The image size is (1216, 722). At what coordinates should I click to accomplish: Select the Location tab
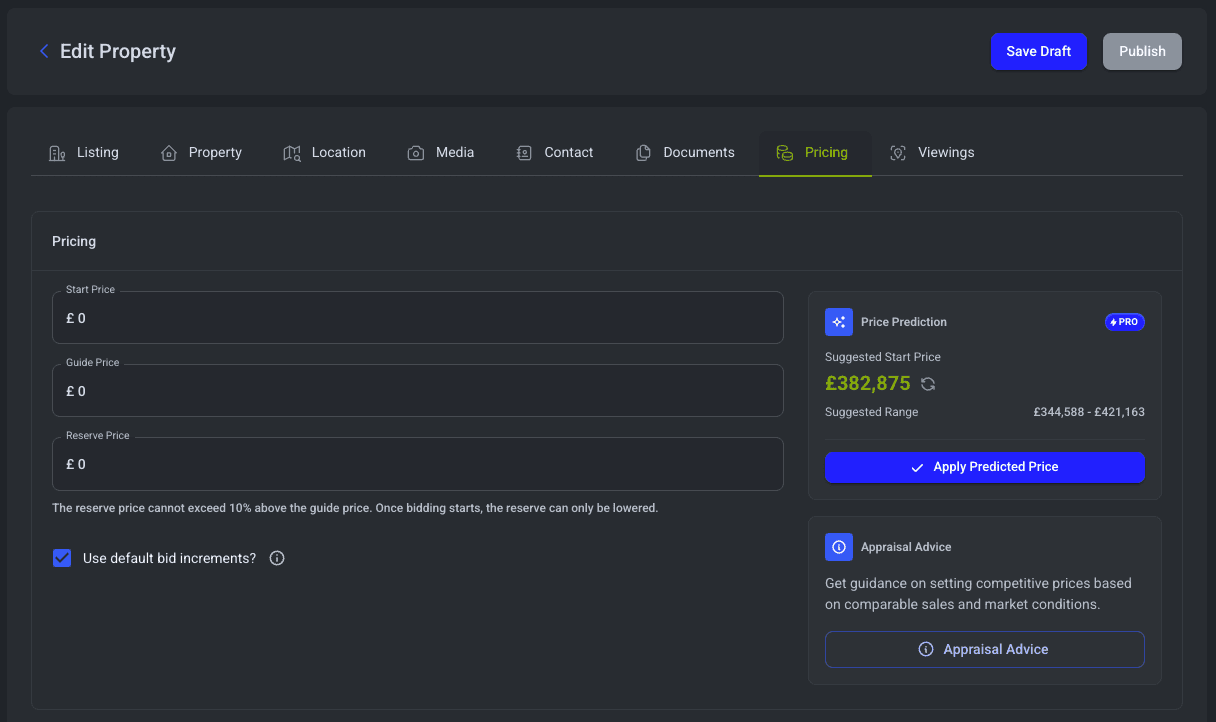coord(324,153)
